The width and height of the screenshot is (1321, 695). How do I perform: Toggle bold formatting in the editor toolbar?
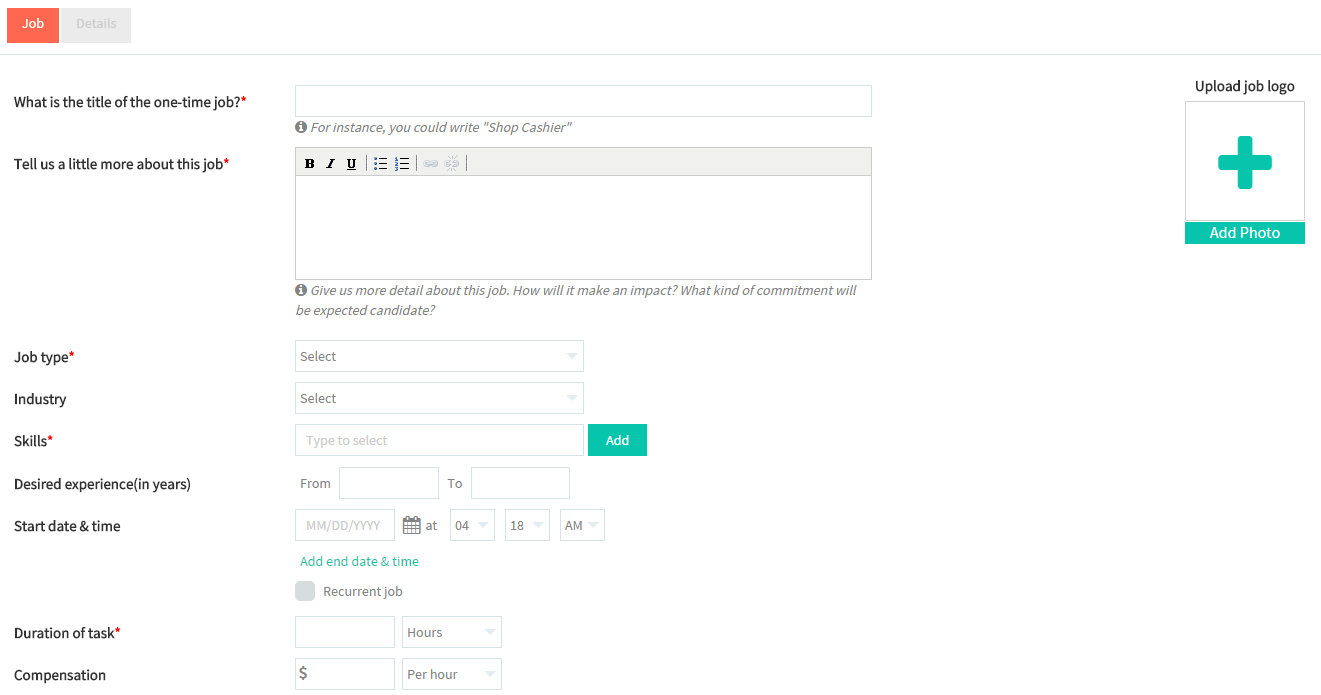pyautogui.click(x=310, y=163)
